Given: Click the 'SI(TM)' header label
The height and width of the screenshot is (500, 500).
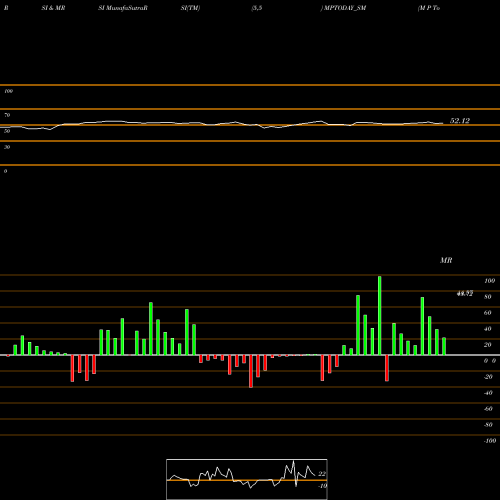Looking at the screenshot, I should pyautogui.click(x=190, y=8).
